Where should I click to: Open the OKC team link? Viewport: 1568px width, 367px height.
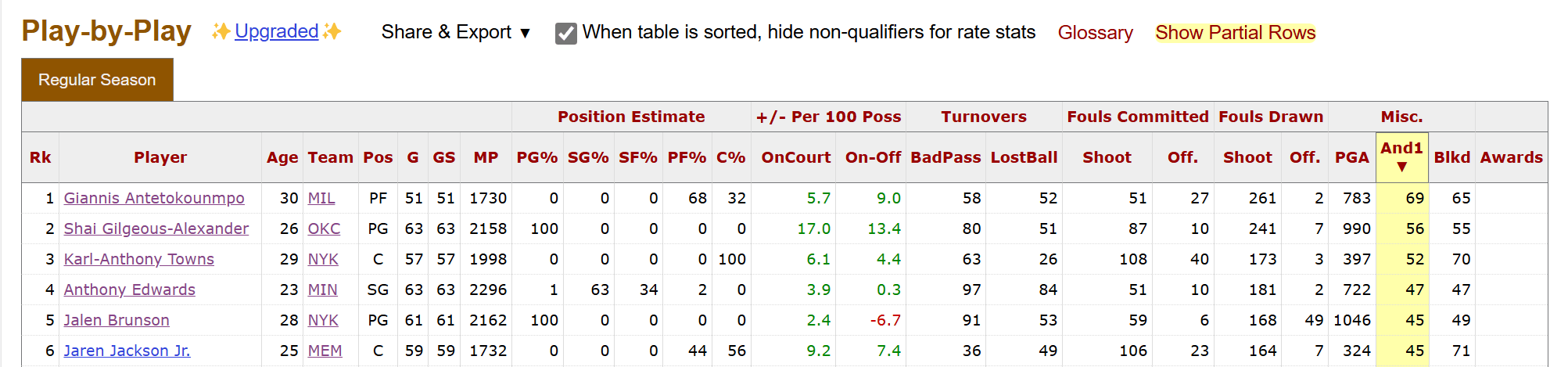click(x=324, y=228)
